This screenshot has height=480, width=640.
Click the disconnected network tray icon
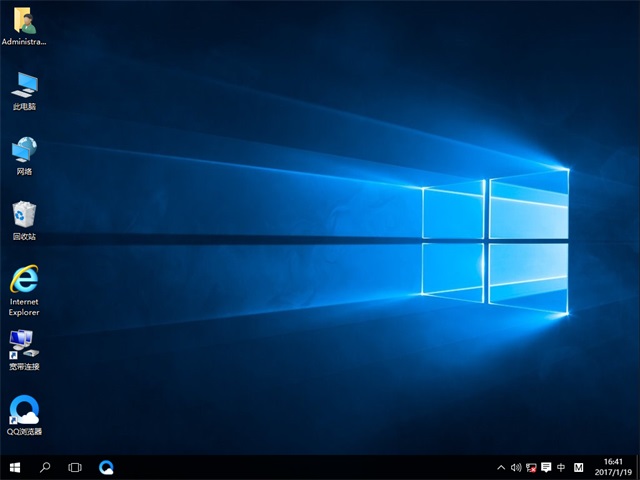coord(531,467)
